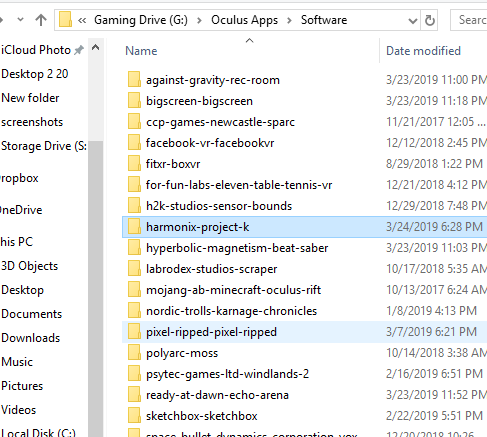The height and width of the screenshot is (437, 487).
Task: Select the harmonix-project-k folder icon
Action: 134,227
